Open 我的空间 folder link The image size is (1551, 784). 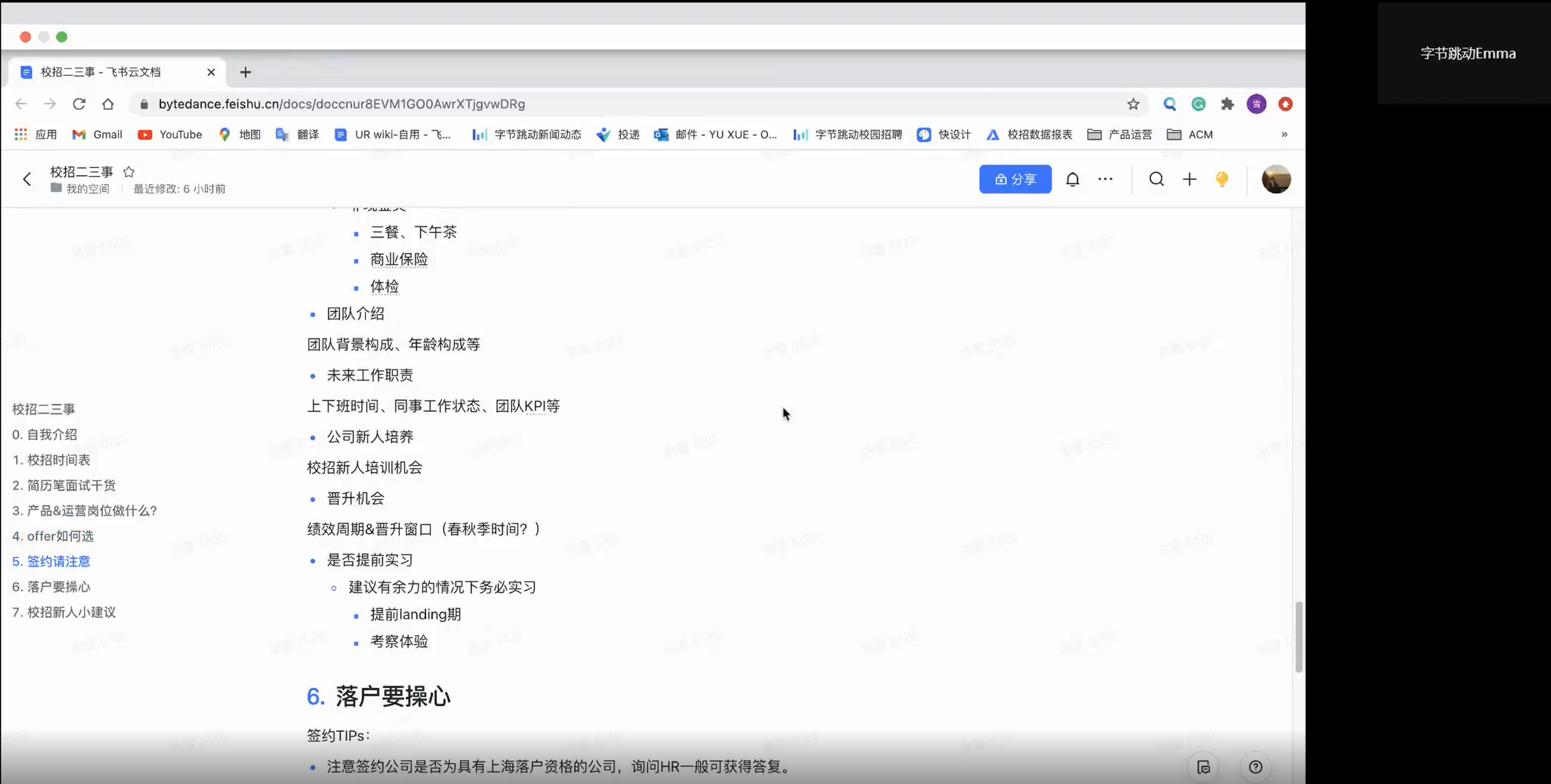80,189
